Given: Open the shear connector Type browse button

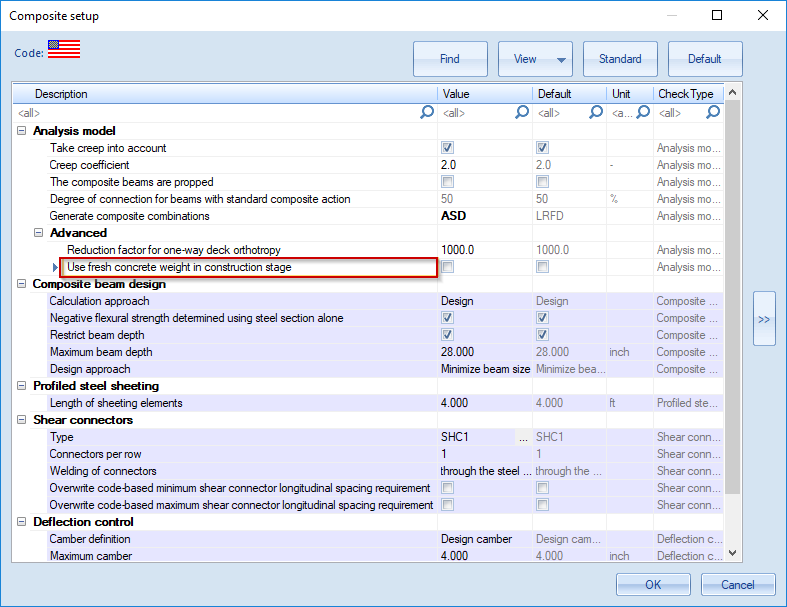Looking at the screenshot, I should point(522,437).
